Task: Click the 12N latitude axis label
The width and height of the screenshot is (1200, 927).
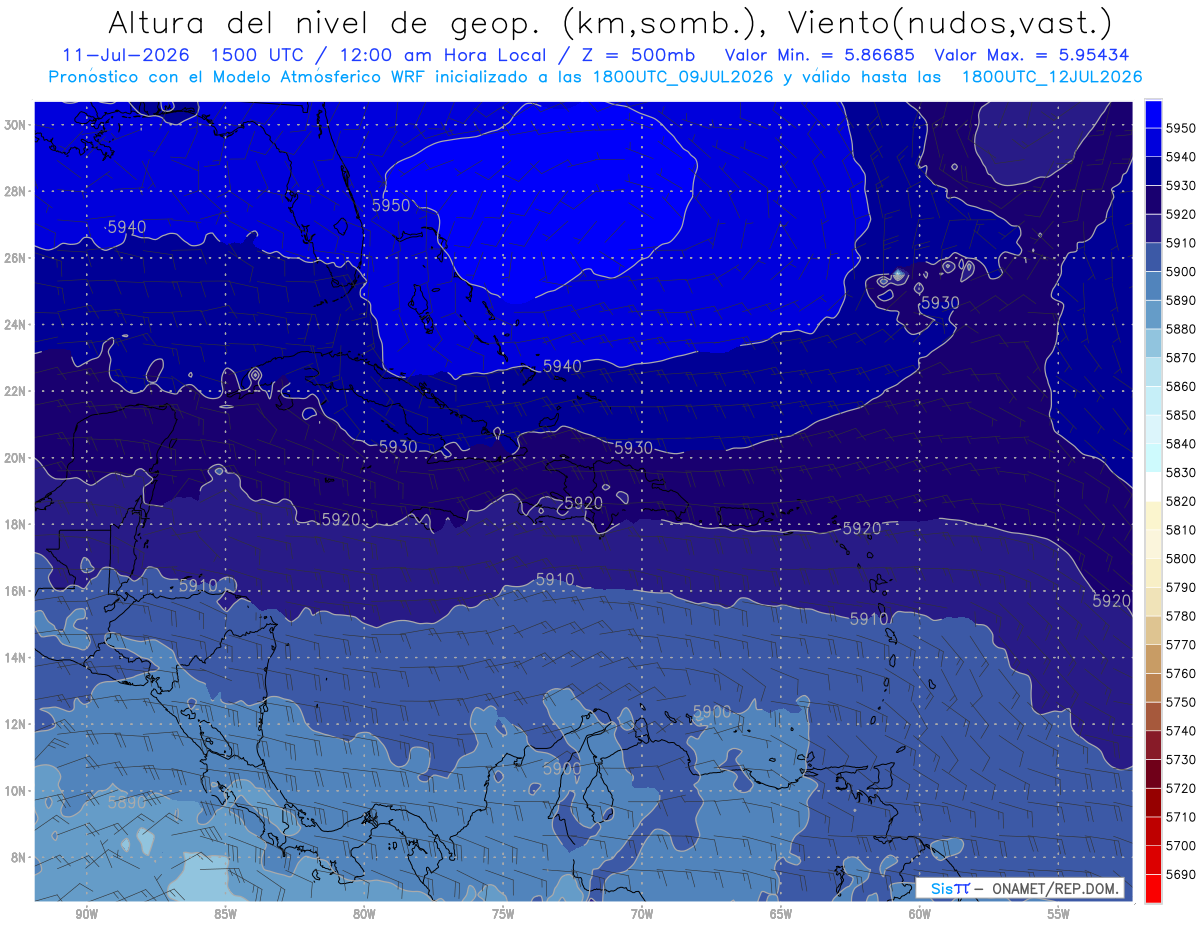Action: pos(14,724)
